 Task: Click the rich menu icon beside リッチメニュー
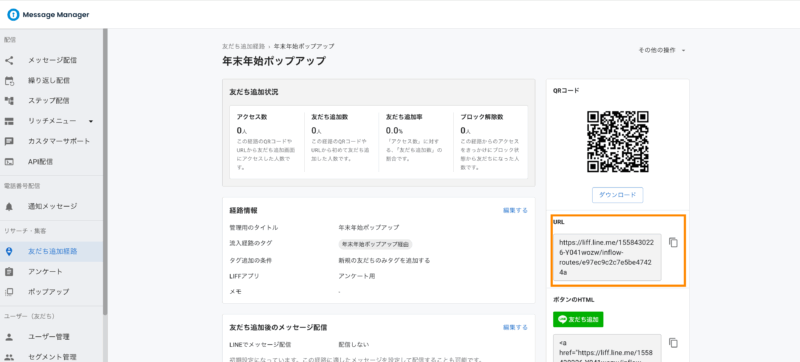coord(9,121)
